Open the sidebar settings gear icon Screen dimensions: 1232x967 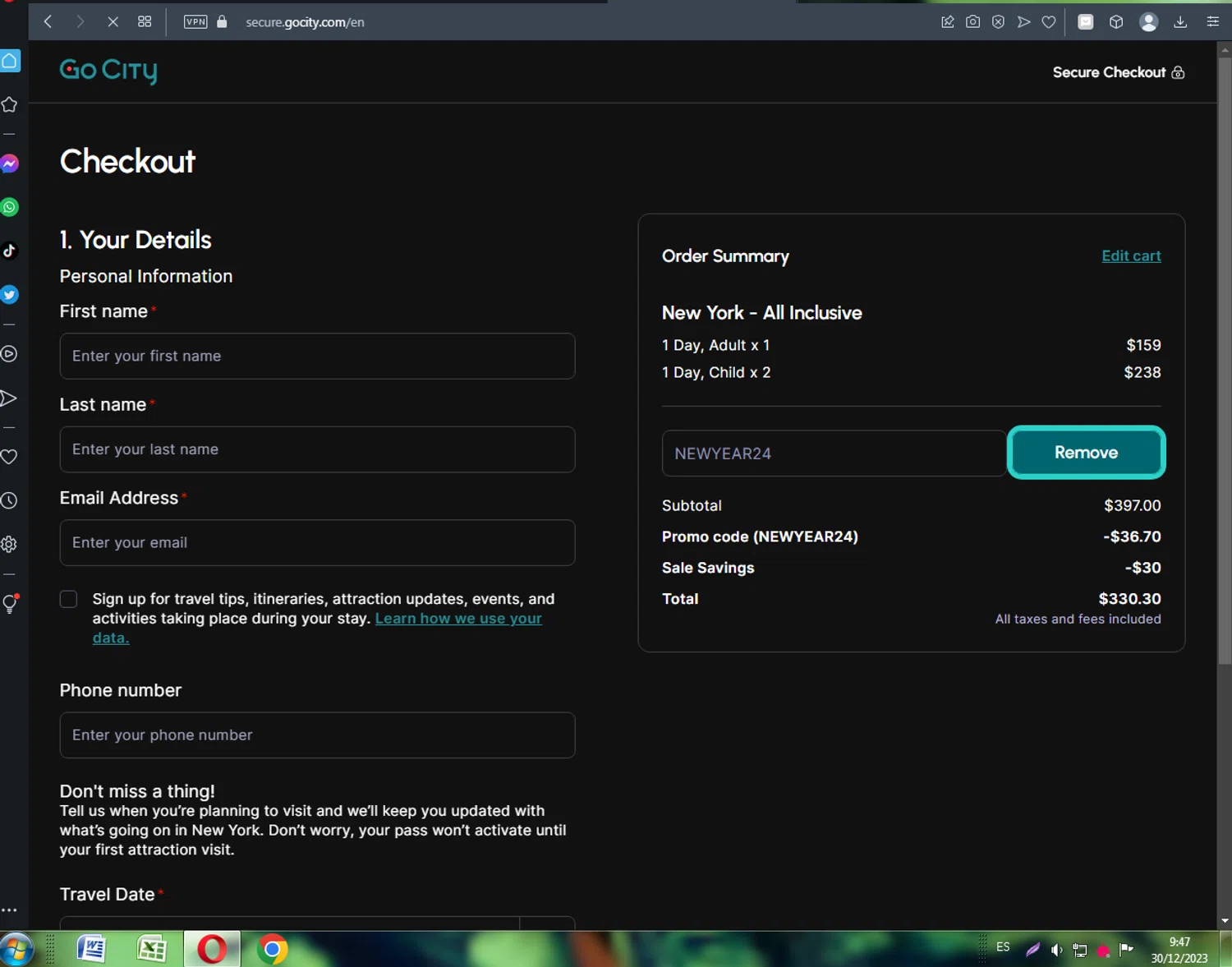click(x=10, y=544)
